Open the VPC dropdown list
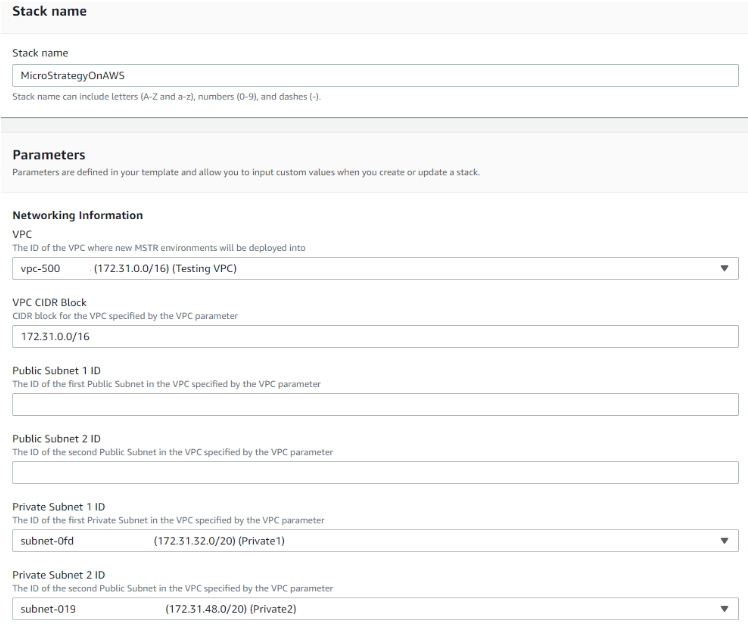Viewport: 748px width, 635px height. 375,269
